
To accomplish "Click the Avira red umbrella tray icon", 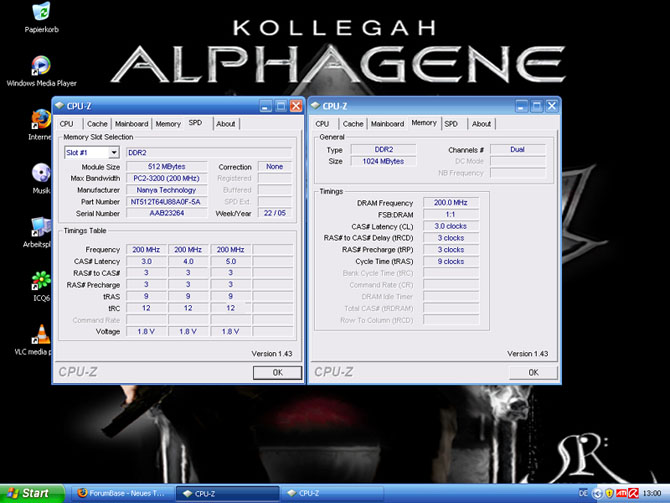I will click(x=633, y=494).
